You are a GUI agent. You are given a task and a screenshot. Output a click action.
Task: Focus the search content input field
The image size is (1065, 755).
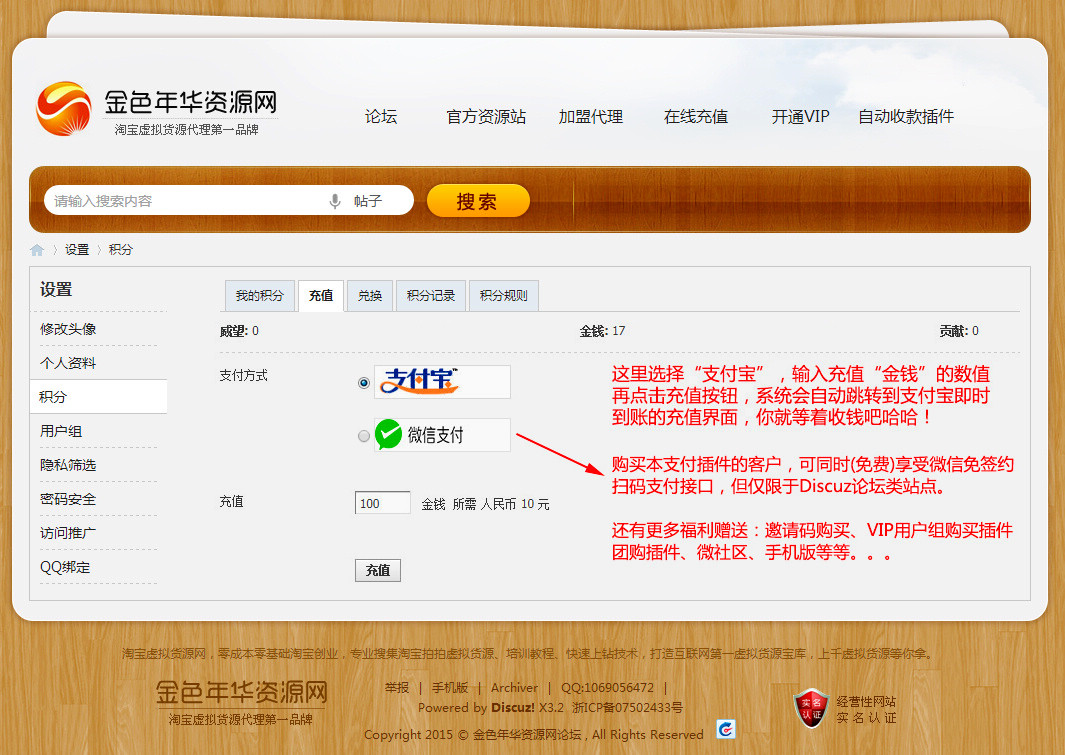pyautogui.click(x=187, y=201)
